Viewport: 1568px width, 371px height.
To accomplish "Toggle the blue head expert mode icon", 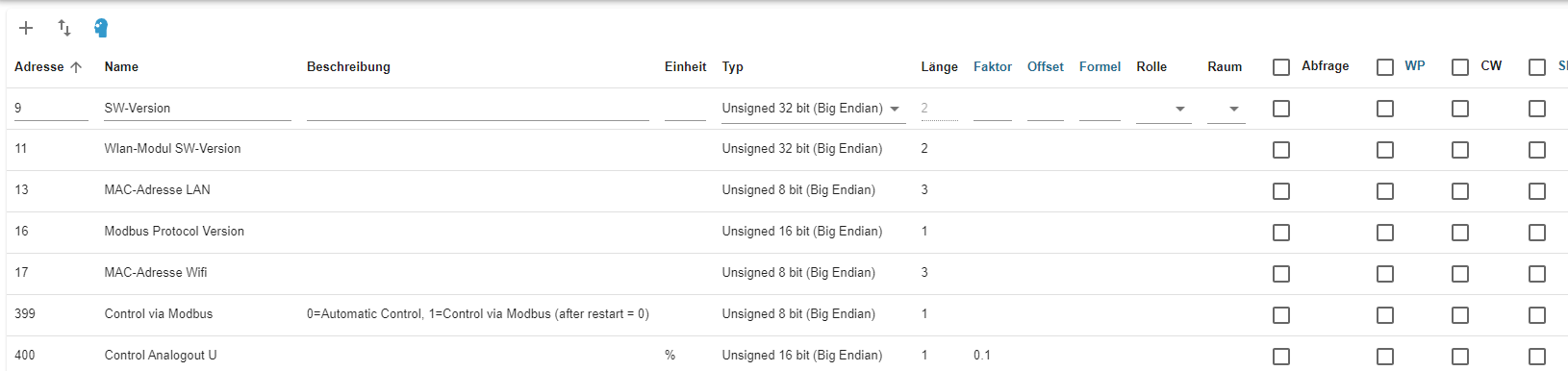I will 101,28.
